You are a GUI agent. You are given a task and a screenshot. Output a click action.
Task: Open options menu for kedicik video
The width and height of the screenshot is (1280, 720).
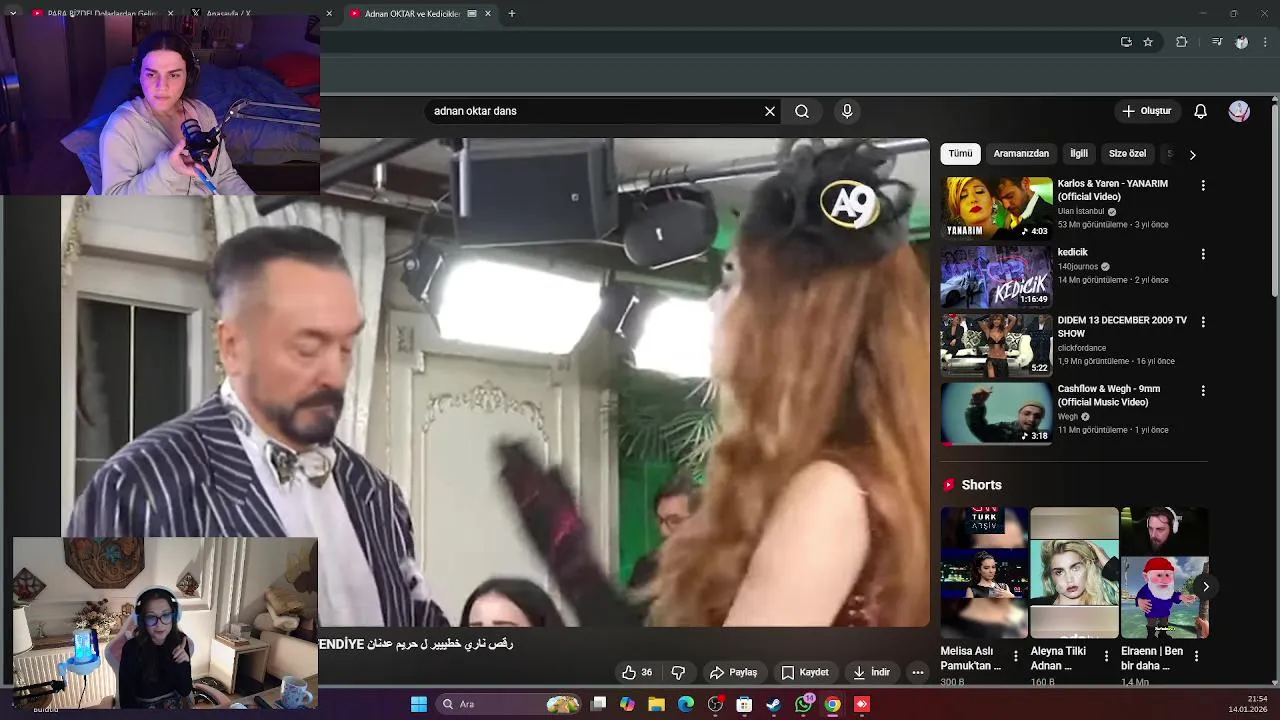pos(1203,254)
